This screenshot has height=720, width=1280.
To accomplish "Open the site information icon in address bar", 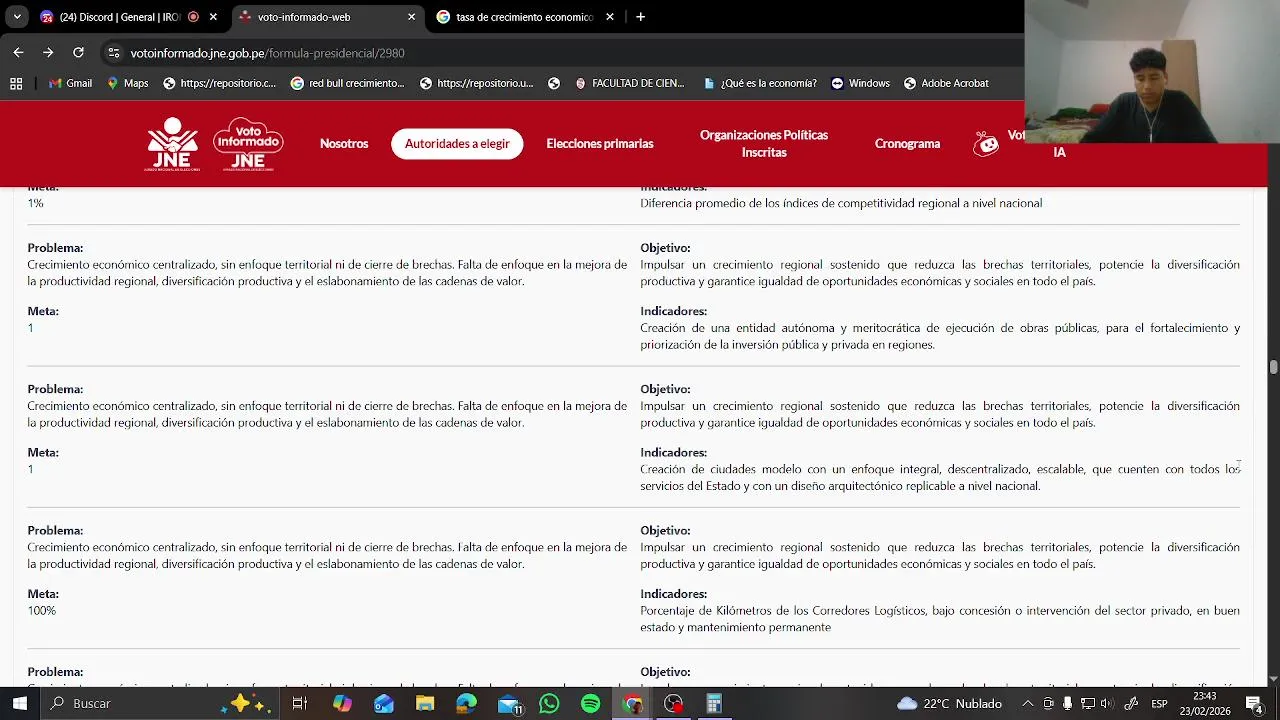I will (x=113, y=53).
